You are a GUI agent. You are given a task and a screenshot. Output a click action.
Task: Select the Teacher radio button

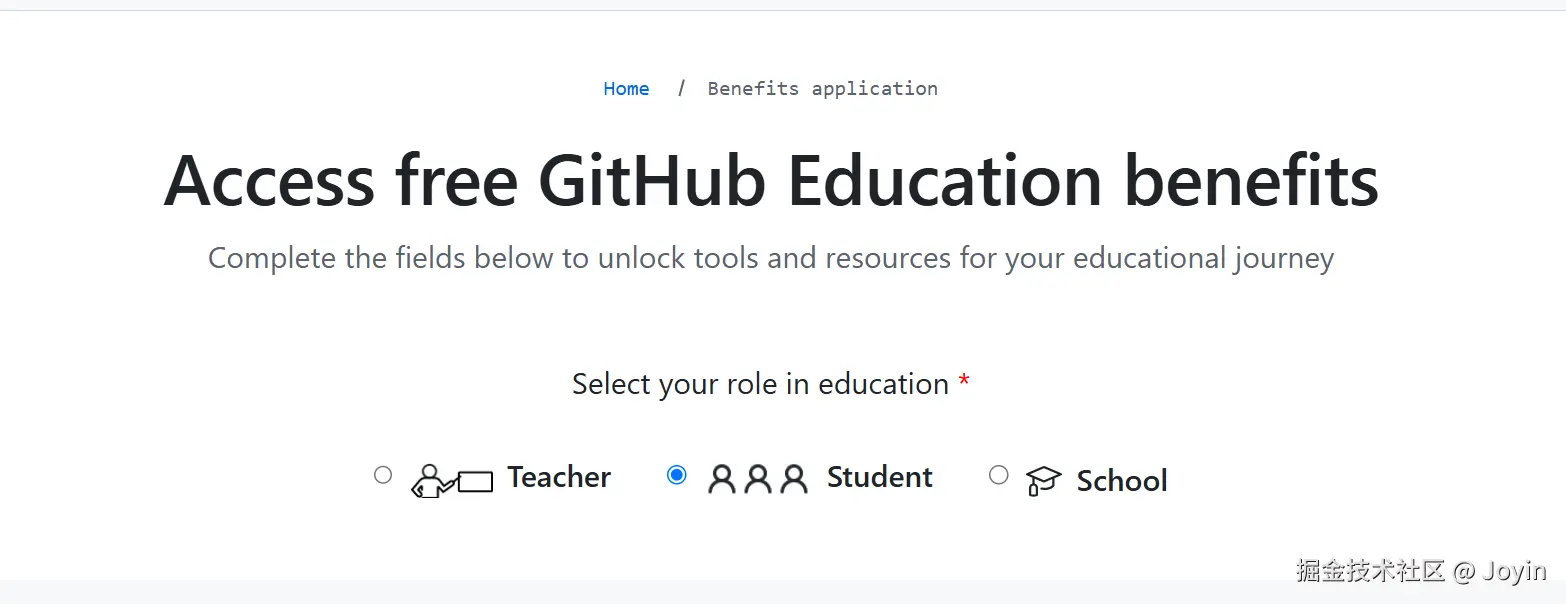(x=383, y=475)
